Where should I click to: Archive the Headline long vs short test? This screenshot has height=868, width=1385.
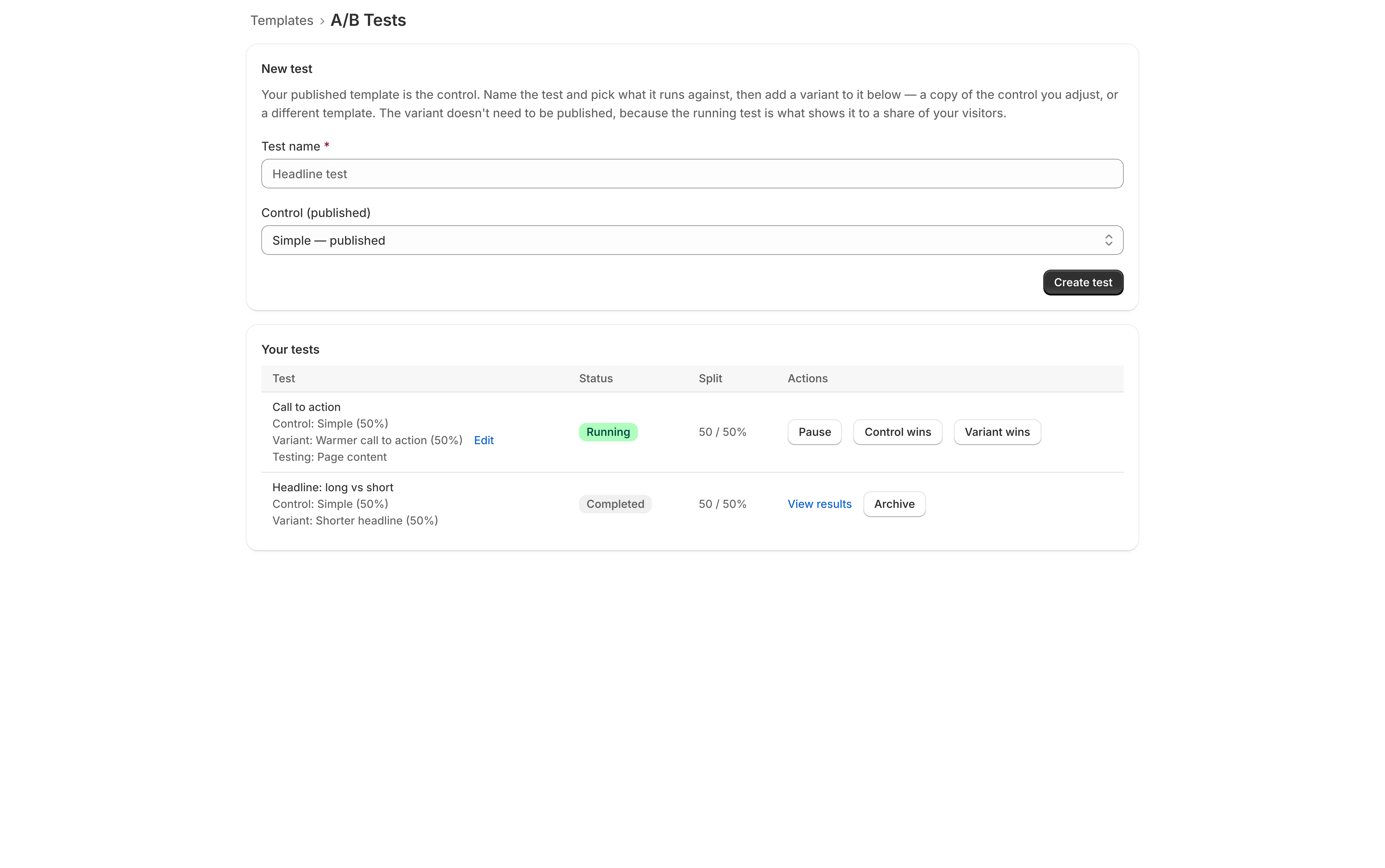click(894, 504)
